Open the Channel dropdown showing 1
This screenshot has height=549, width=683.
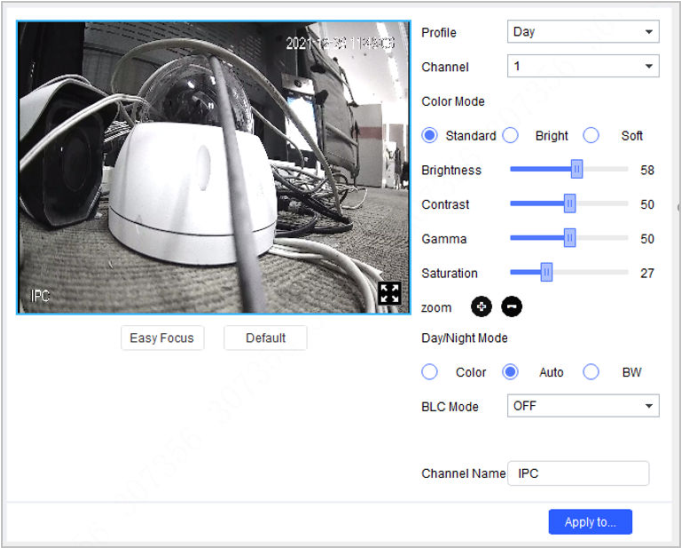(583, 66)
